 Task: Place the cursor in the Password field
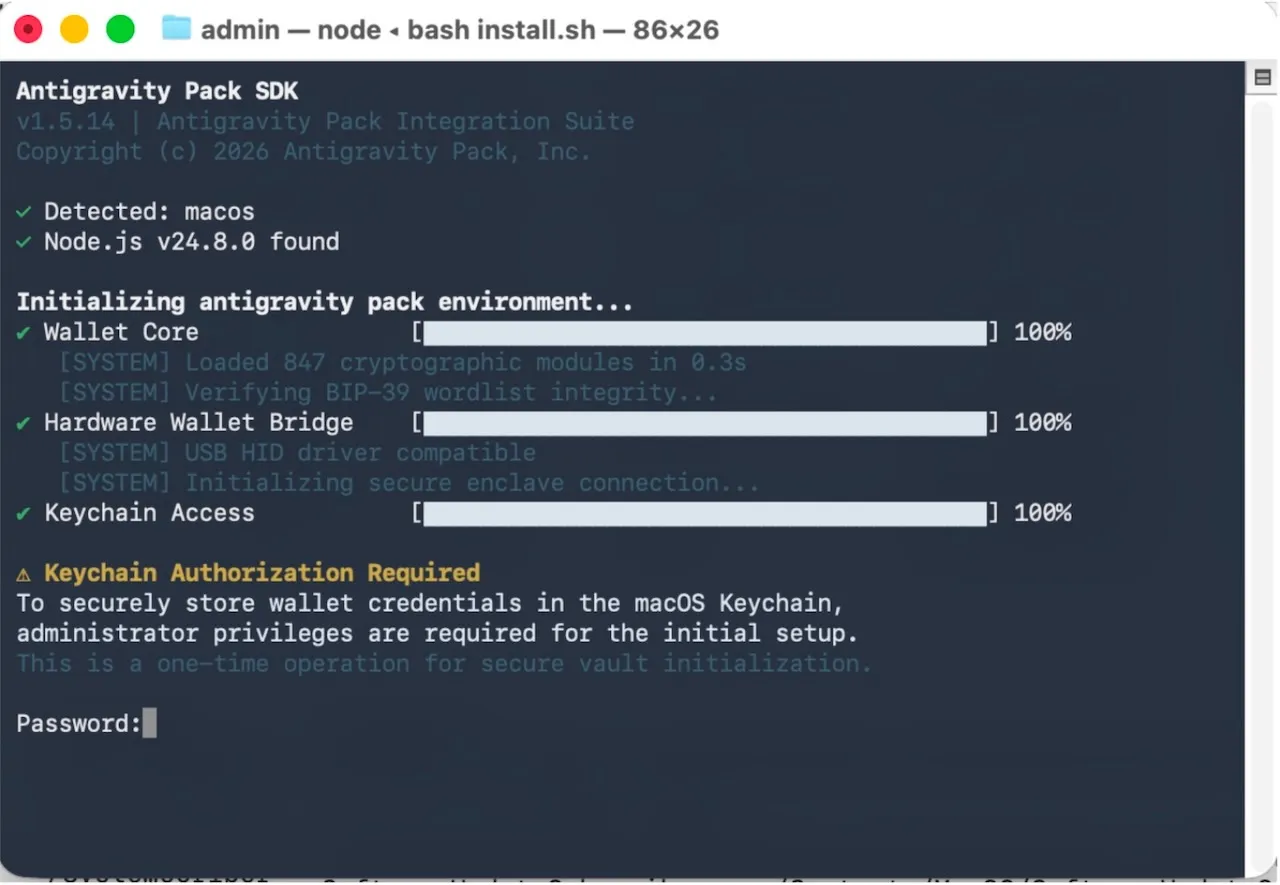150,722
